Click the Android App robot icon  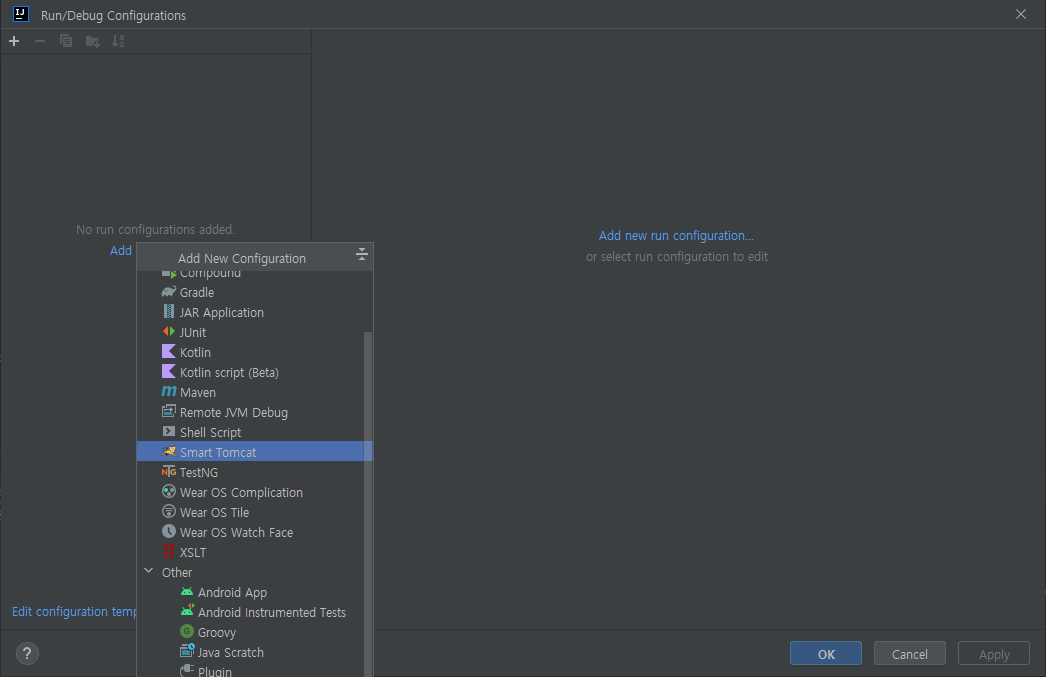tap(187, 592)
